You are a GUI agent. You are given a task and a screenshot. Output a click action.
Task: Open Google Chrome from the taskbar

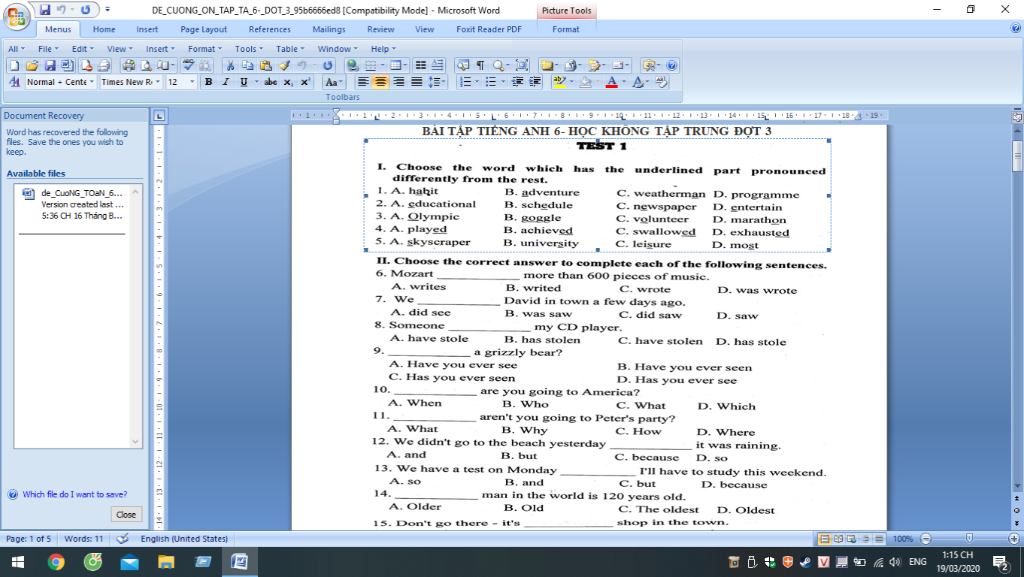[56, 561]
